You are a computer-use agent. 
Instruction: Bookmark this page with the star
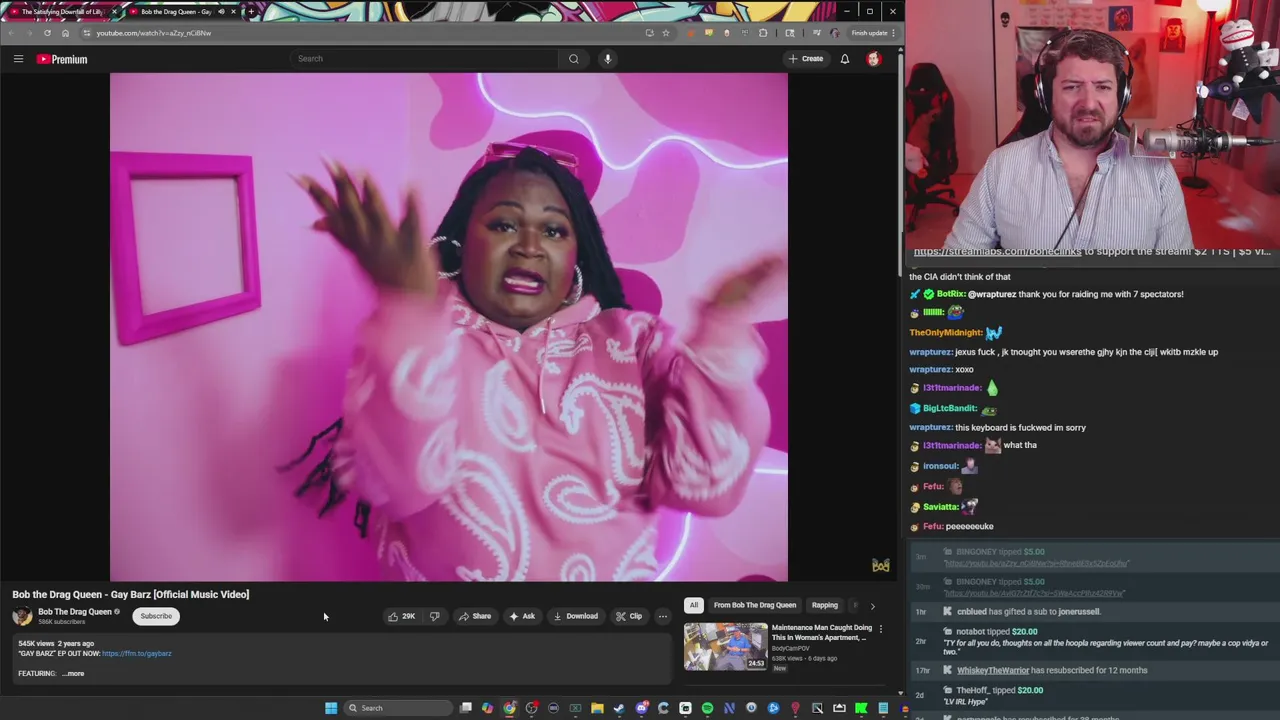click(x=665, y=33)
